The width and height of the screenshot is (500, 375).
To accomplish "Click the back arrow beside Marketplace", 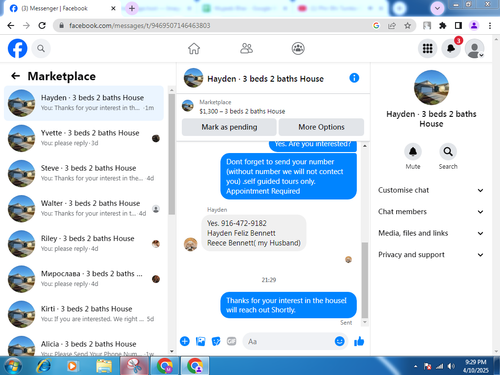I will click(15, 76).
